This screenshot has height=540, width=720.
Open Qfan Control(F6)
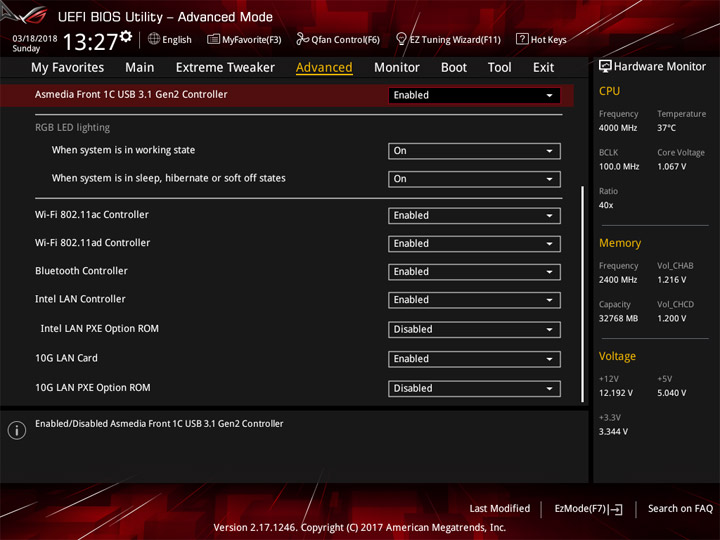point(345,40)
